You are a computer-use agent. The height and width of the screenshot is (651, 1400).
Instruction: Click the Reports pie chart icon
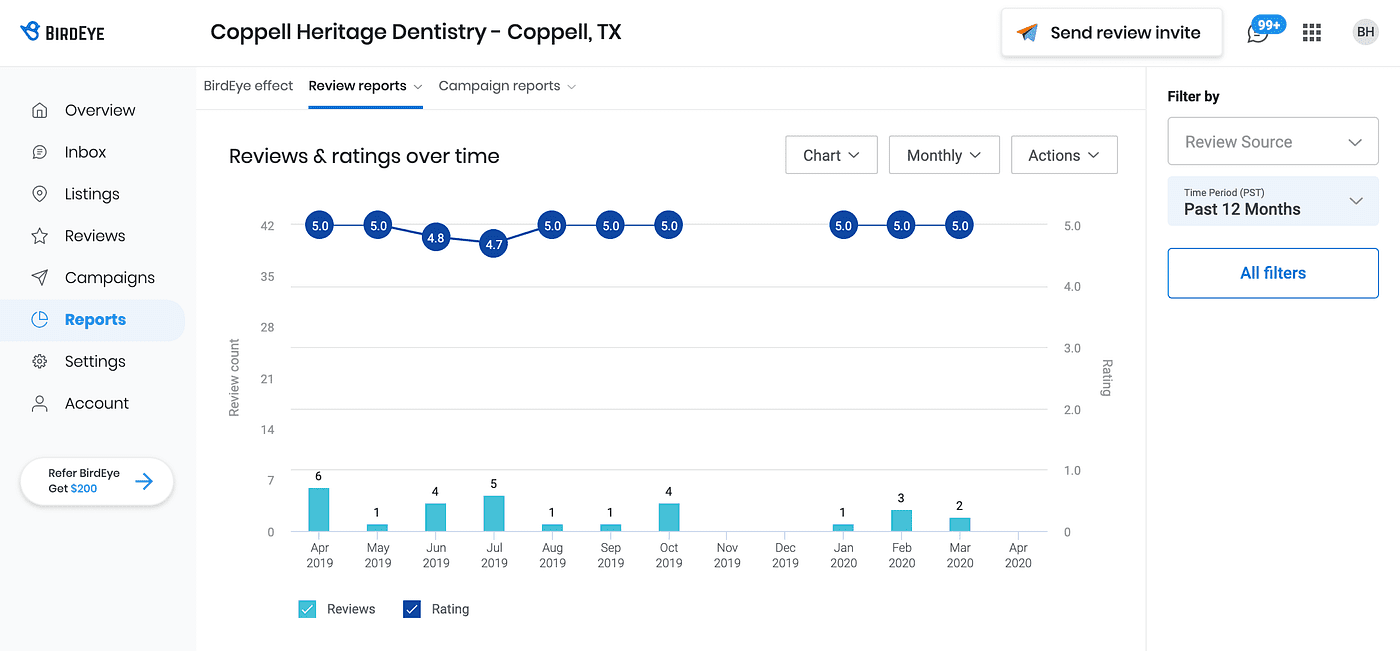coord(40,320)
